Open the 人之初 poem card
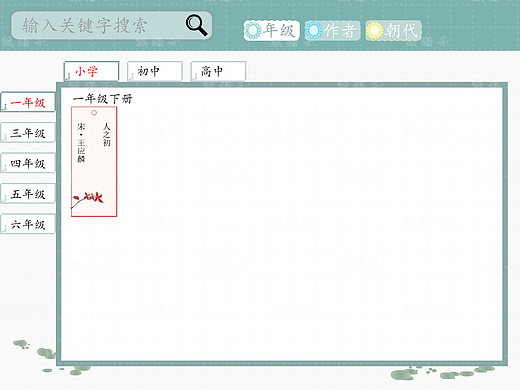Image resolution: width=520 pixels, height=390 pixels. (94, 162)
